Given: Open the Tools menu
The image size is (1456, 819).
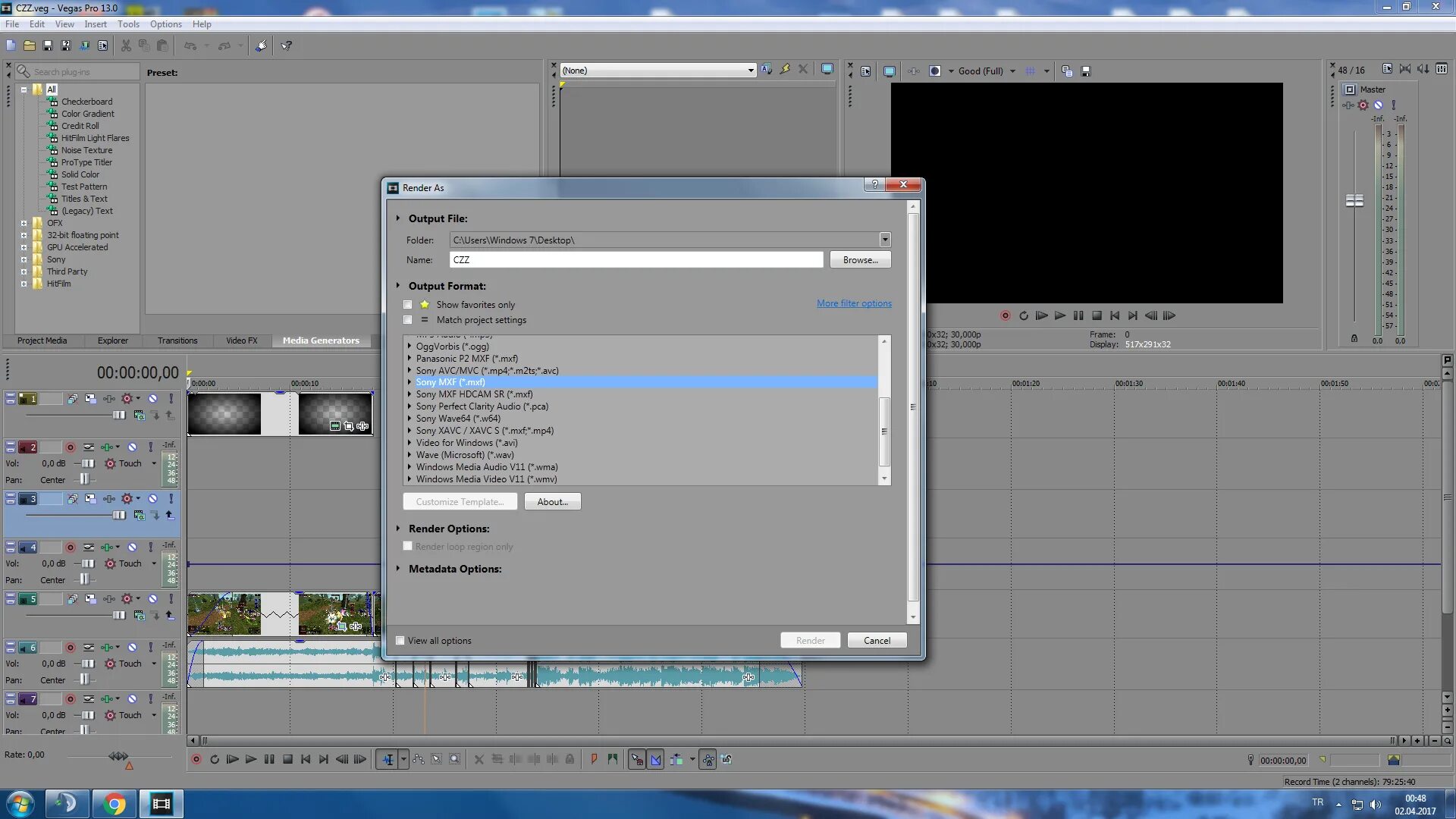Looking at the screenshot, I should pos(128,24).
